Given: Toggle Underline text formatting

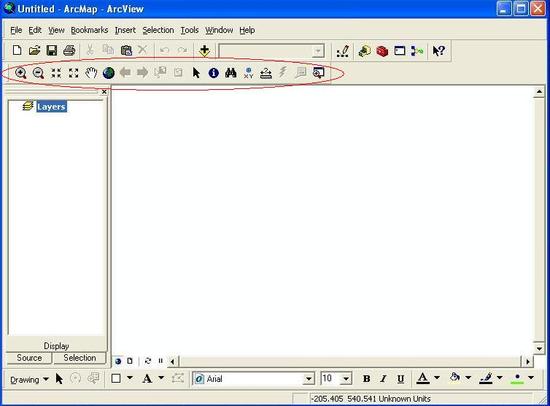Looking at the screenshot, I should pyautogui.click(x=400, y=379).
